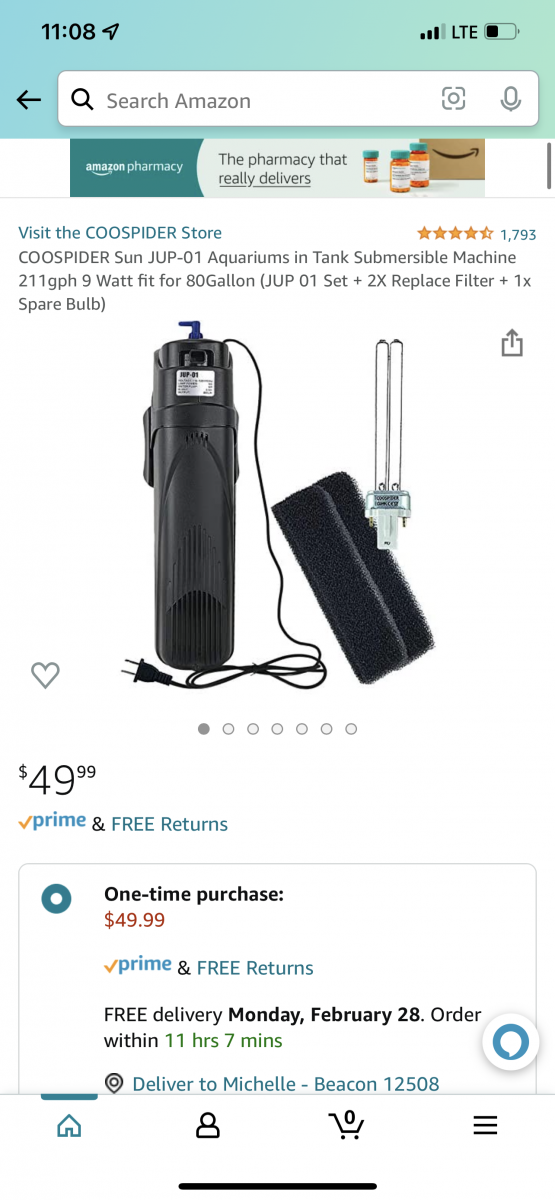
Task: Select second image carousel dot
Action: point(228,729)
